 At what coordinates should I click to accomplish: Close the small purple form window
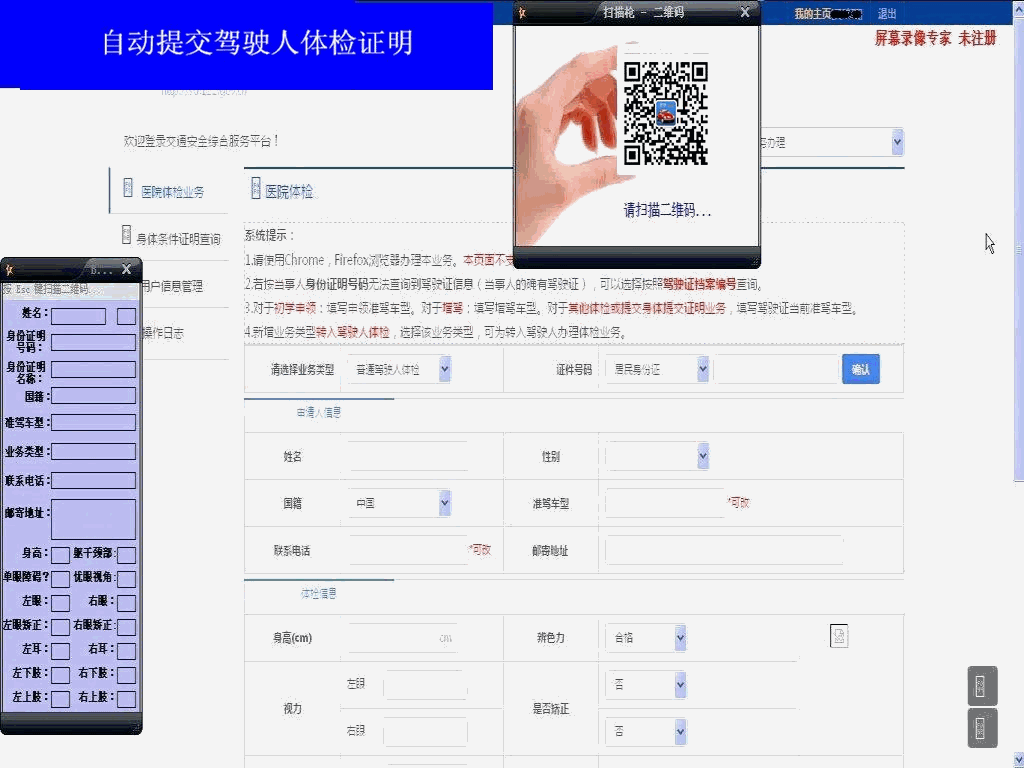(x=127, y=269)
